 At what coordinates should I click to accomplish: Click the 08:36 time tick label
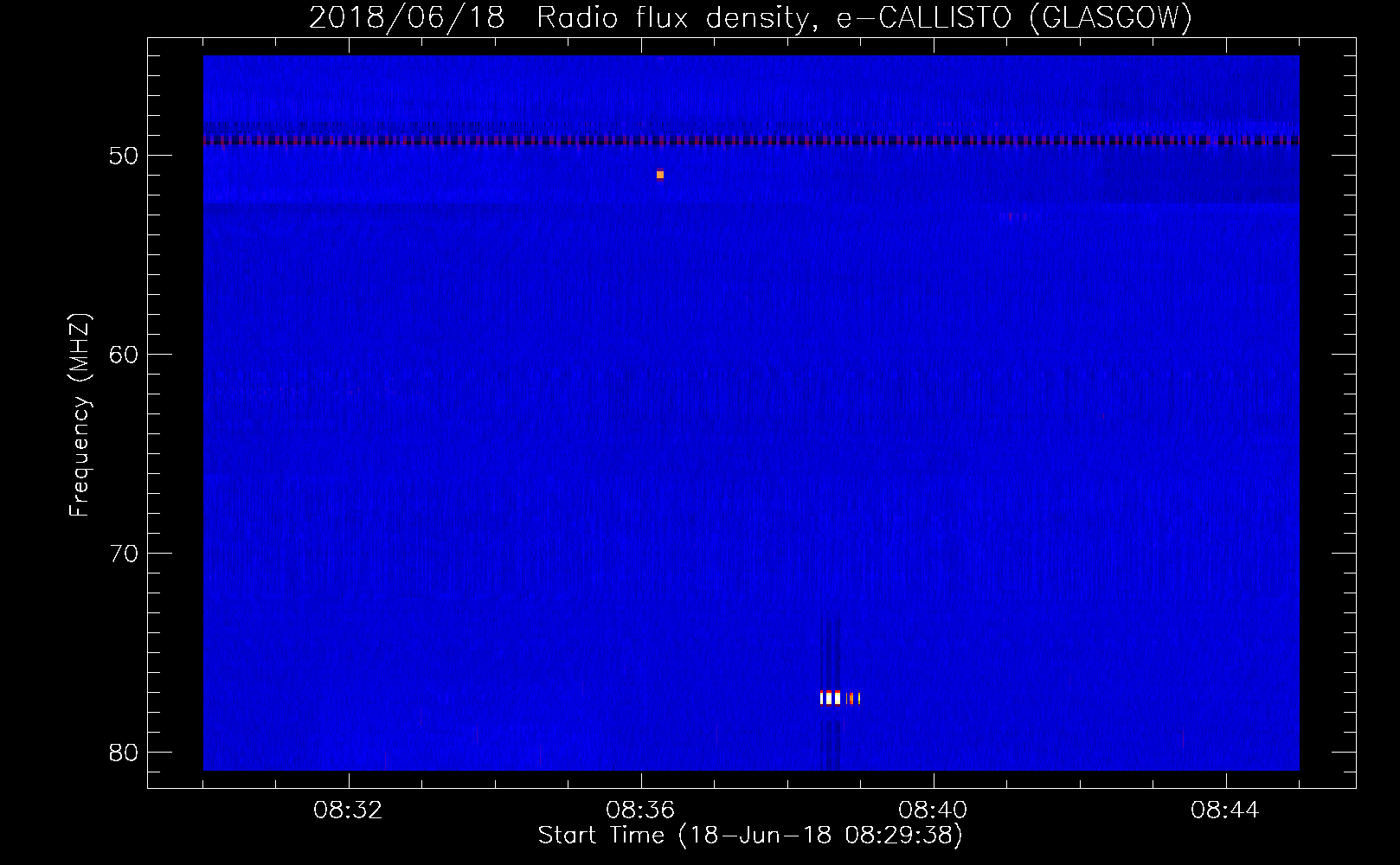[x=641, y=811]
